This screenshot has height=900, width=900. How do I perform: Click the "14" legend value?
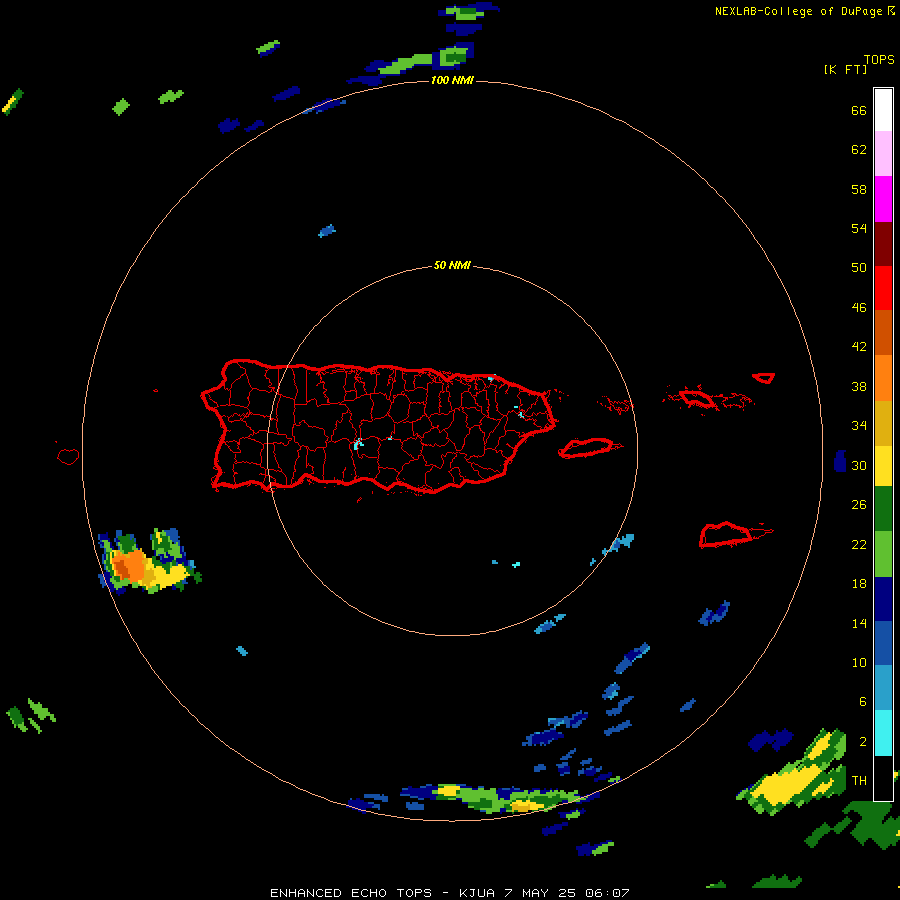click(859, 623)
